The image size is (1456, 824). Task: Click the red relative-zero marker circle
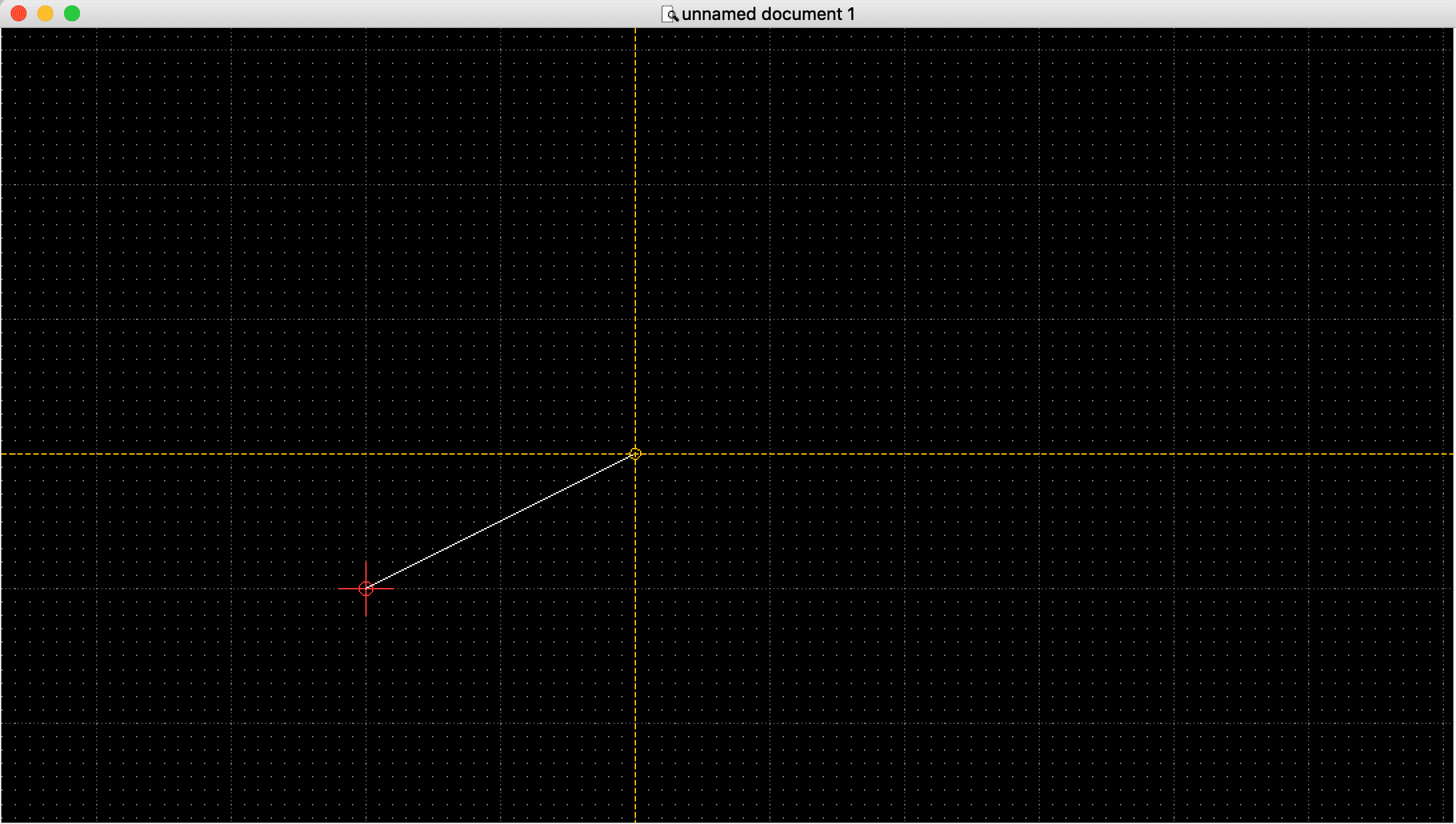click(x=366, y=589)
